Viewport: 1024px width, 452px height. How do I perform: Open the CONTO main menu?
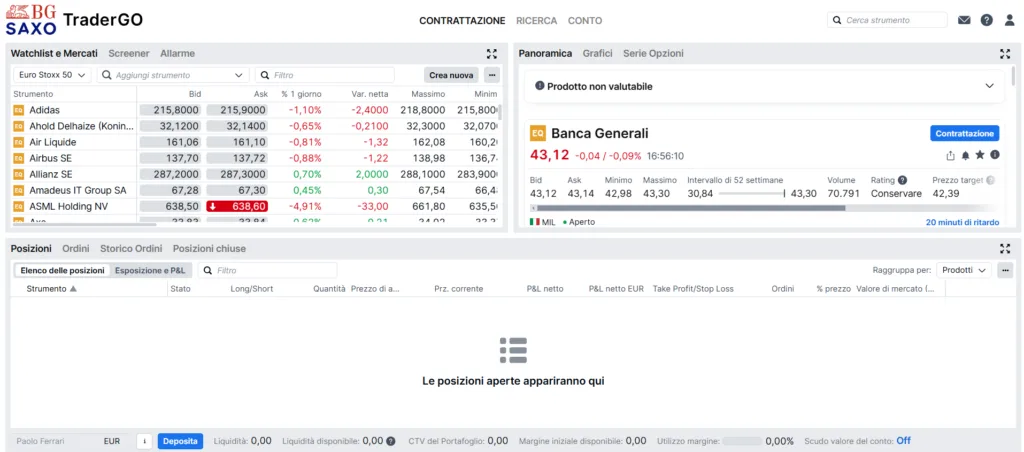584,20
